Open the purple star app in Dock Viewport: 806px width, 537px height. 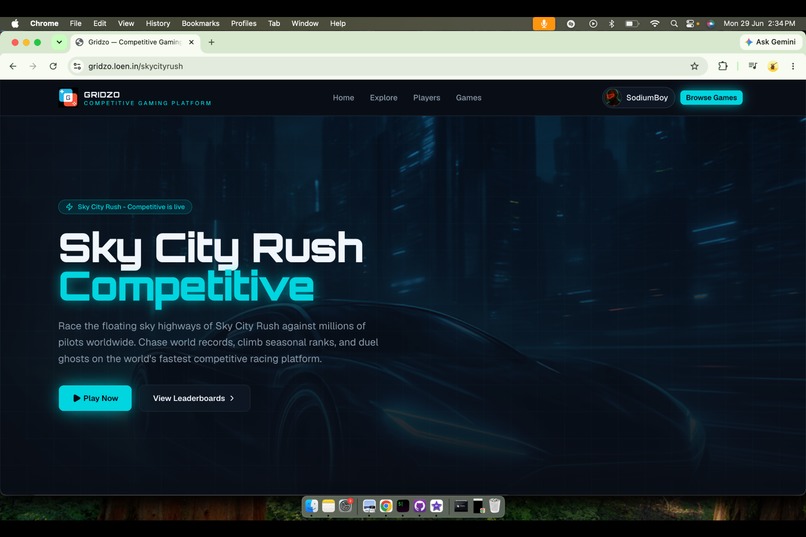coord(436,506)
